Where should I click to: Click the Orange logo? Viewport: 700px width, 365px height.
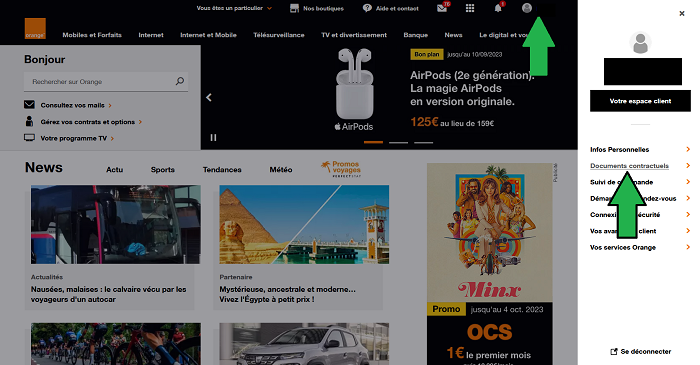tap(35, 29)
